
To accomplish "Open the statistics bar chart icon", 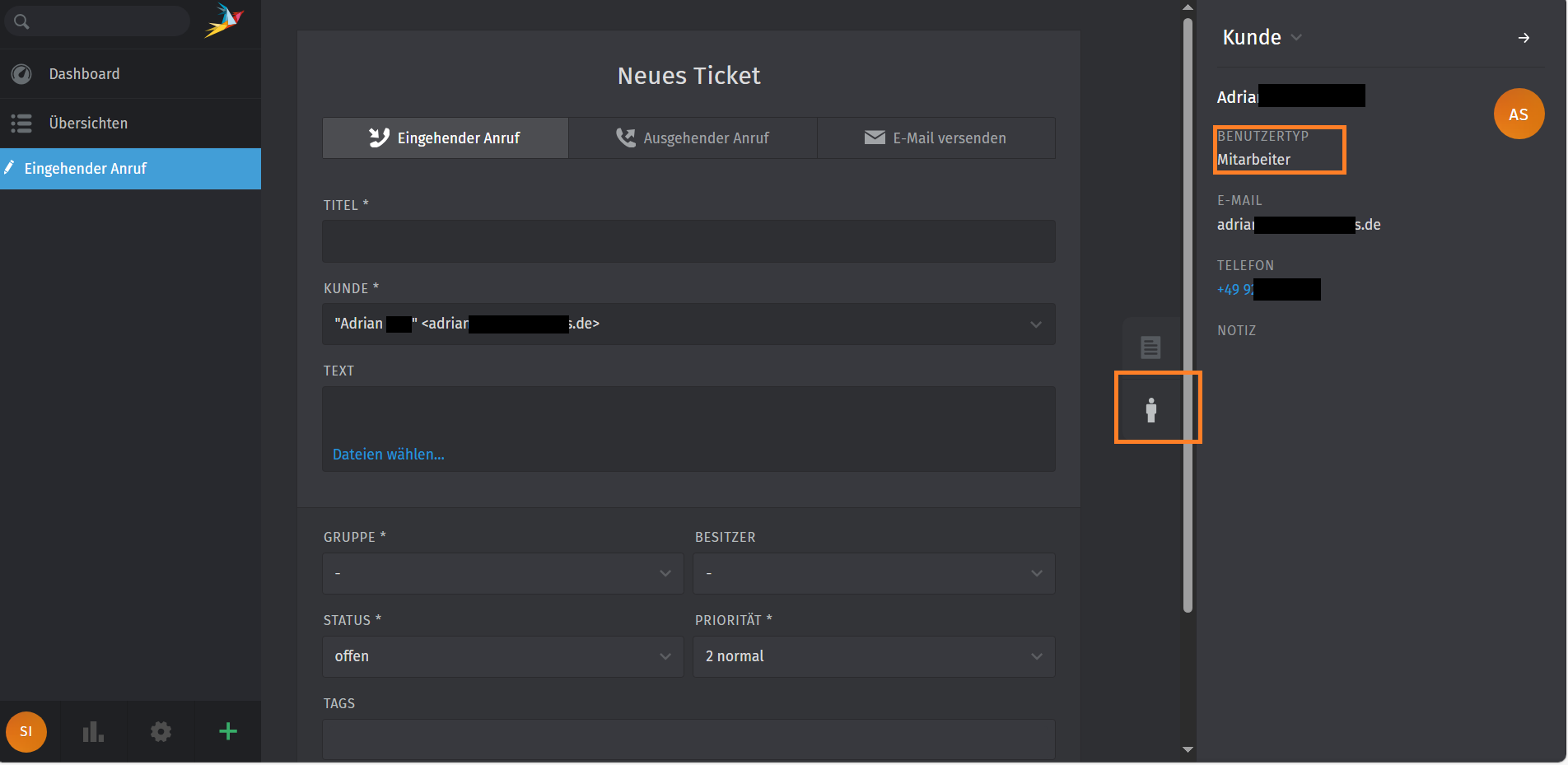I will pos(93,731).
